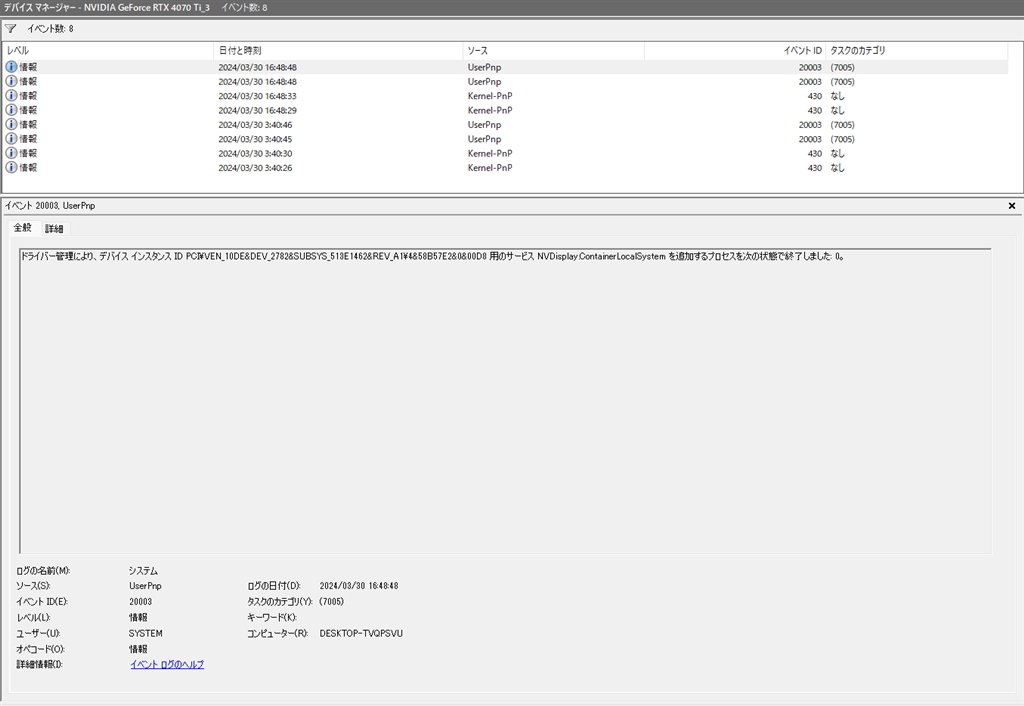The height and width of the screenshot is (706, 1024).
Task: Click the イベント 20003, UserPnp pane title
Action: 50,206
